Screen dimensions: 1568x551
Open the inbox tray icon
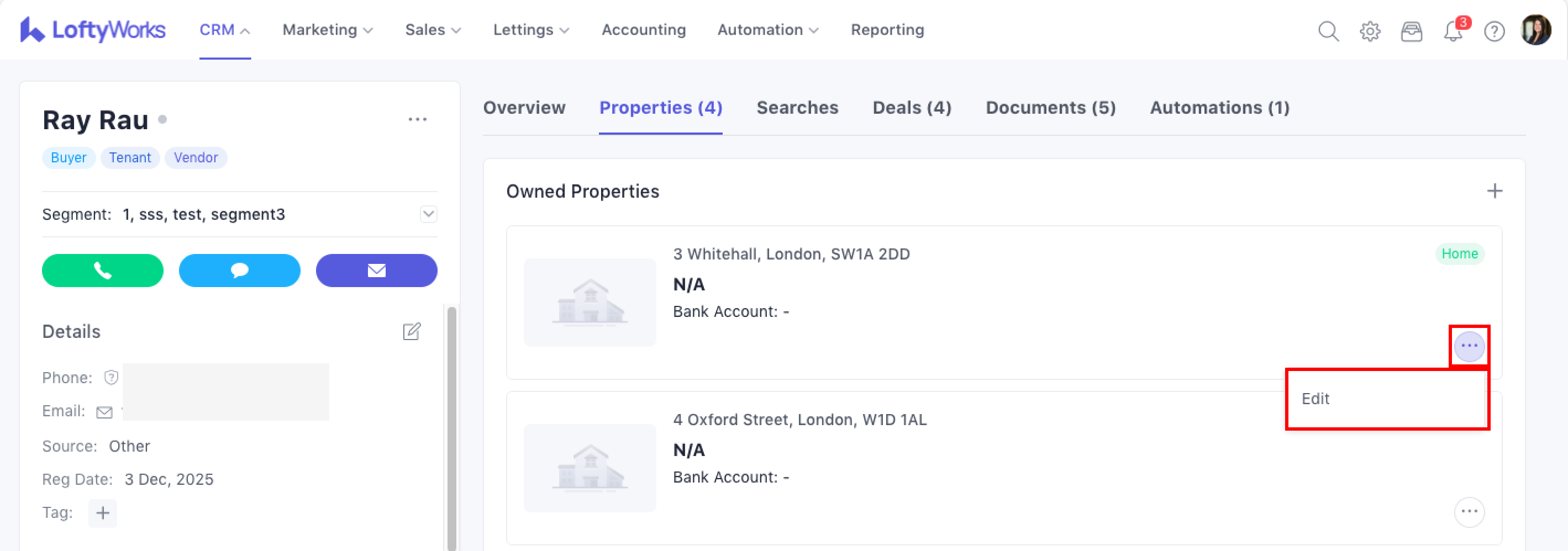click(1411, 31)
